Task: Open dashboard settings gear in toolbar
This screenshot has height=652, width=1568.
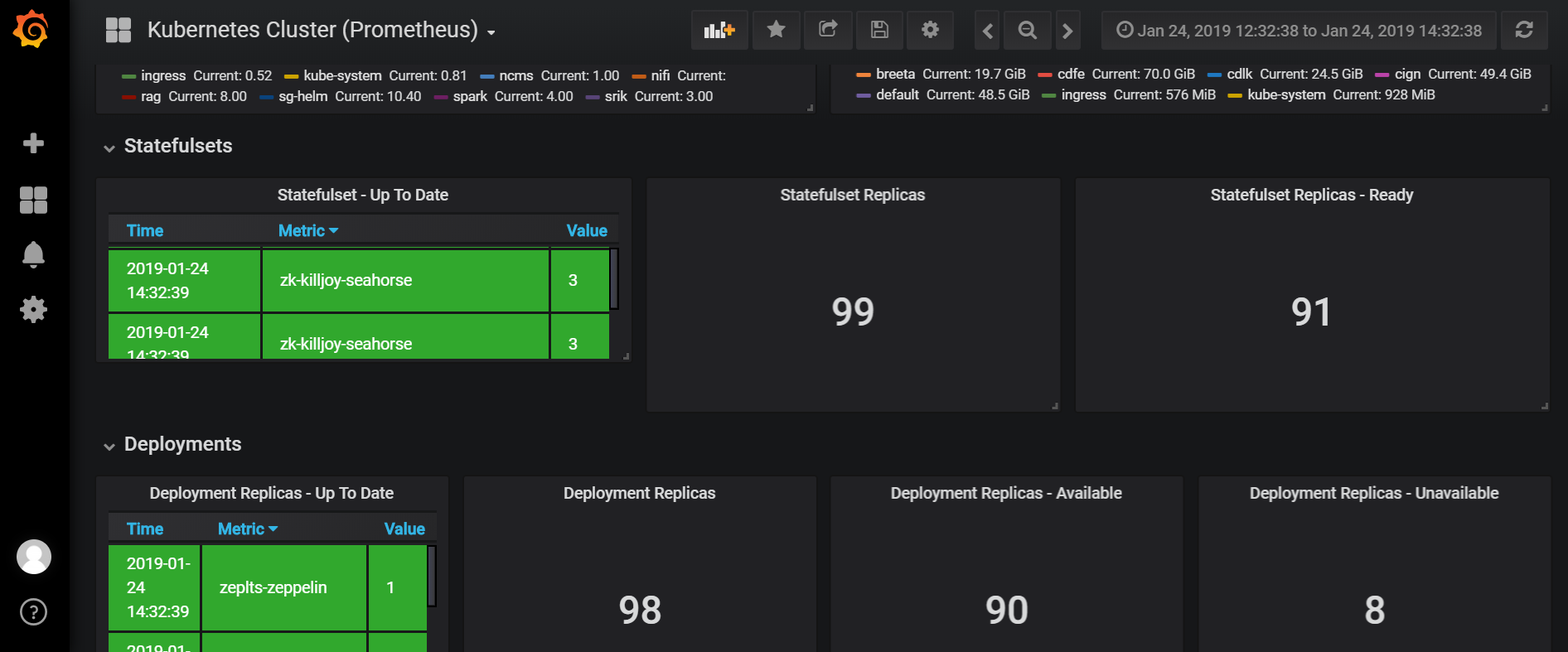Action: (930, 31)
